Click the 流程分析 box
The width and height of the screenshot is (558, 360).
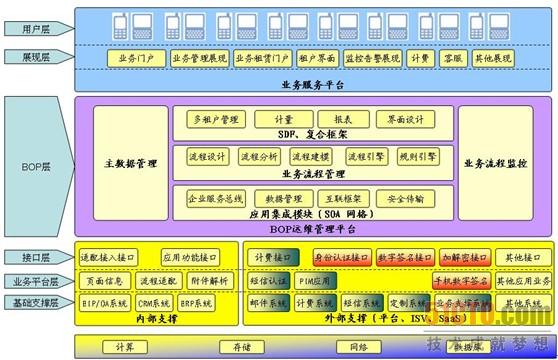click(x=259, y=157)
